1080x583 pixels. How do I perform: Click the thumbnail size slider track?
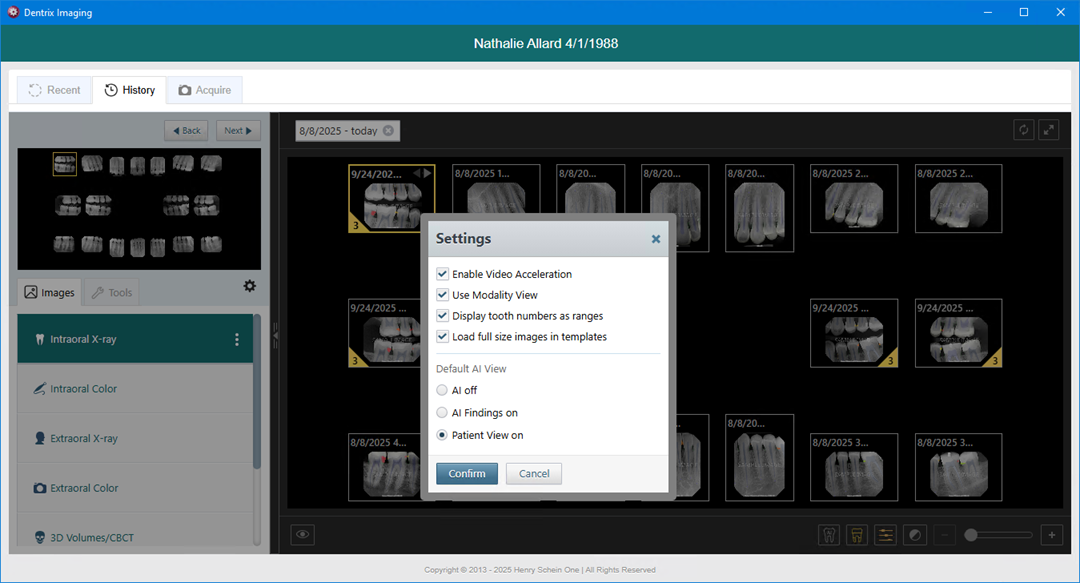[x=1003, y=535]
